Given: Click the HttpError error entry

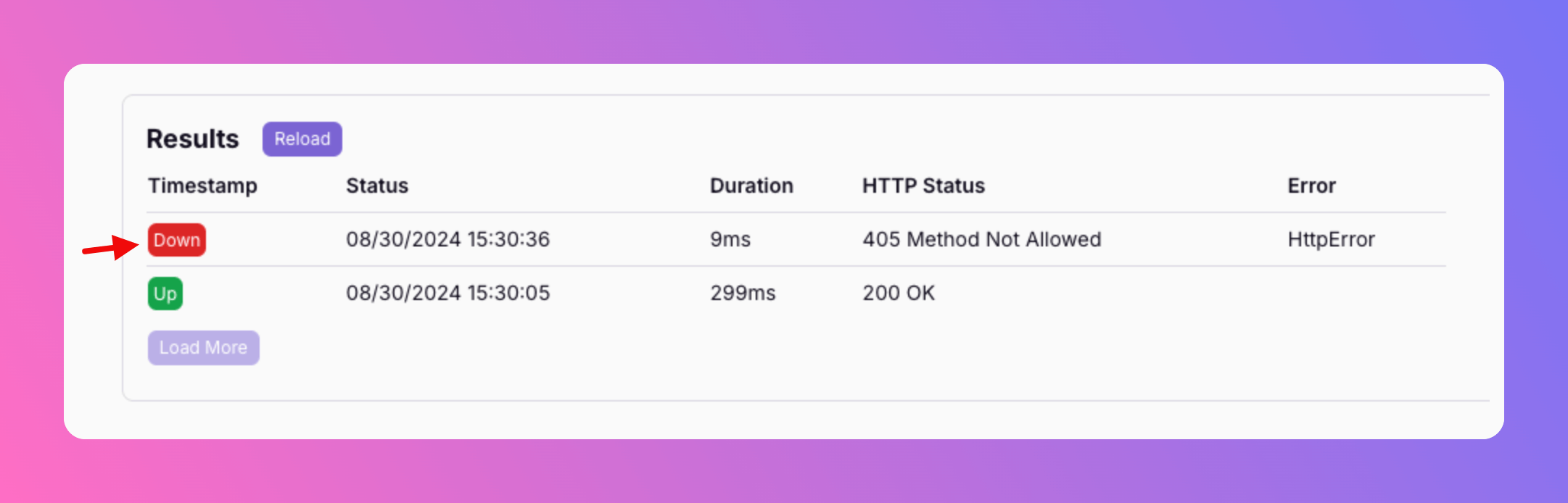Looking at the screenshot, I should tap(1331, 239).
